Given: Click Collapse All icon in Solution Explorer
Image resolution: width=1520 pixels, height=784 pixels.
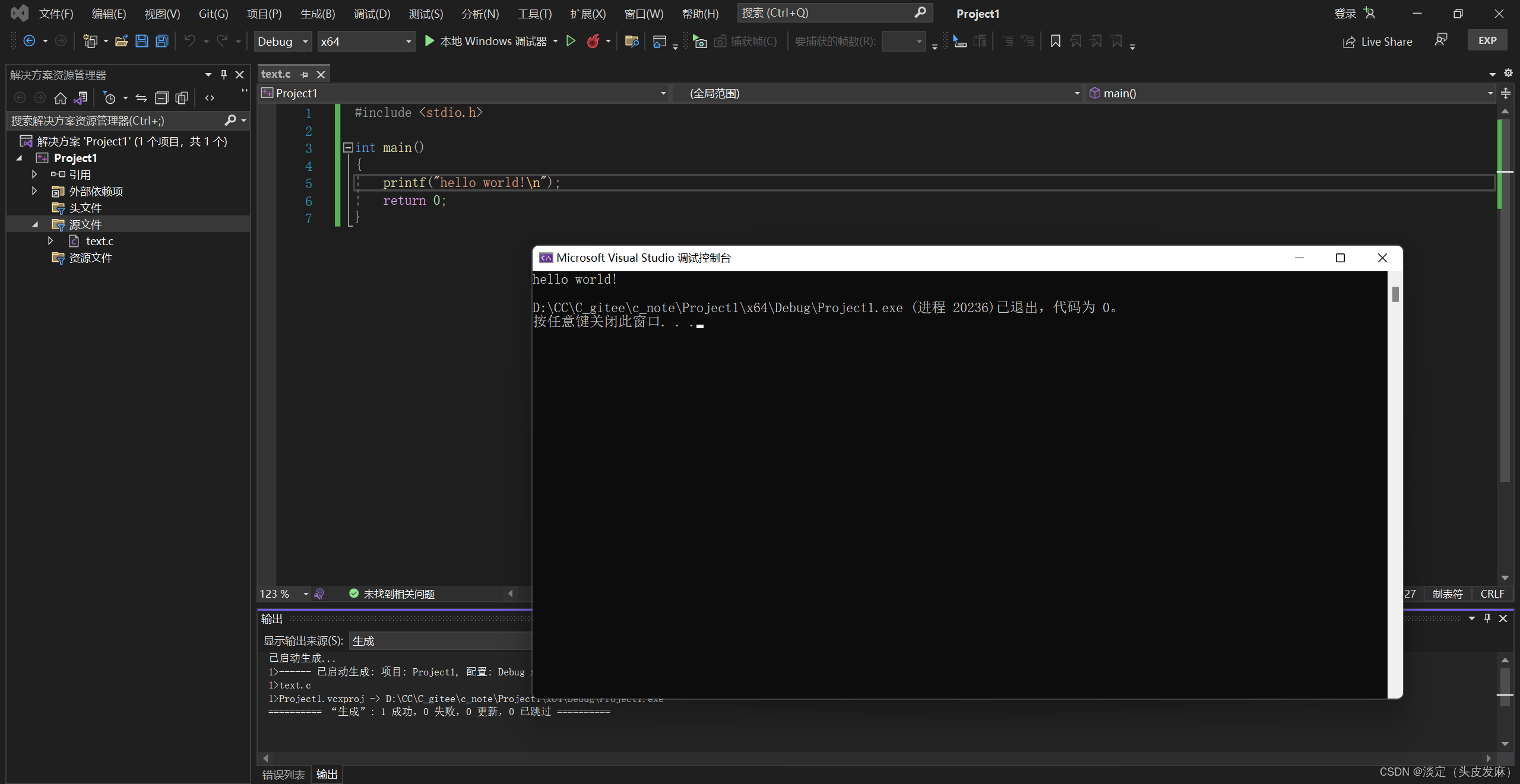Looking at the screenshot, I should [x=161, y=98].
